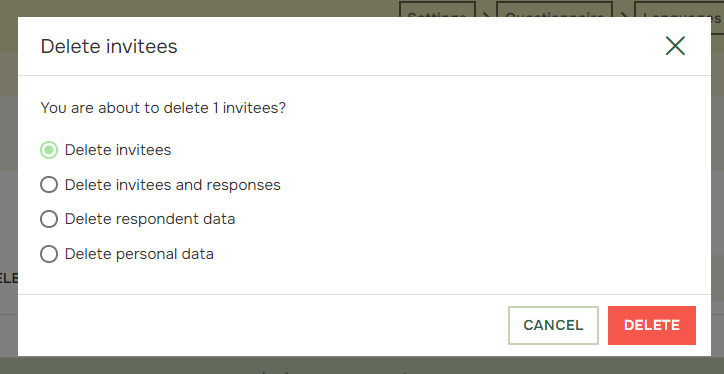The height and width of the screenshot is (374, 724).
Task: Click the 'Delete invitees' dialog title
Action: coord(109,47)
